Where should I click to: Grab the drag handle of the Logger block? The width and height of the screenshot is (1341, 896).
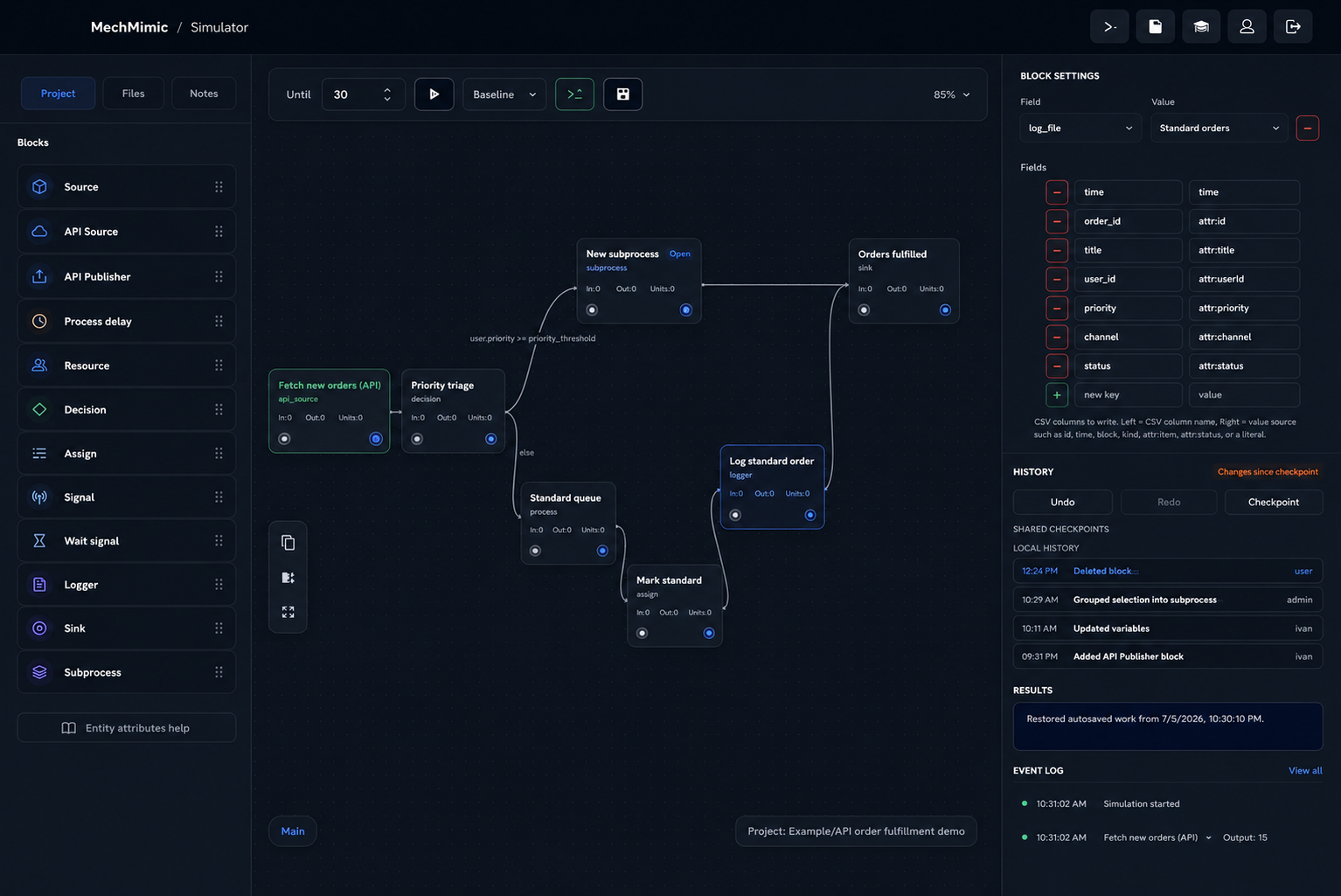click(219, 584)
